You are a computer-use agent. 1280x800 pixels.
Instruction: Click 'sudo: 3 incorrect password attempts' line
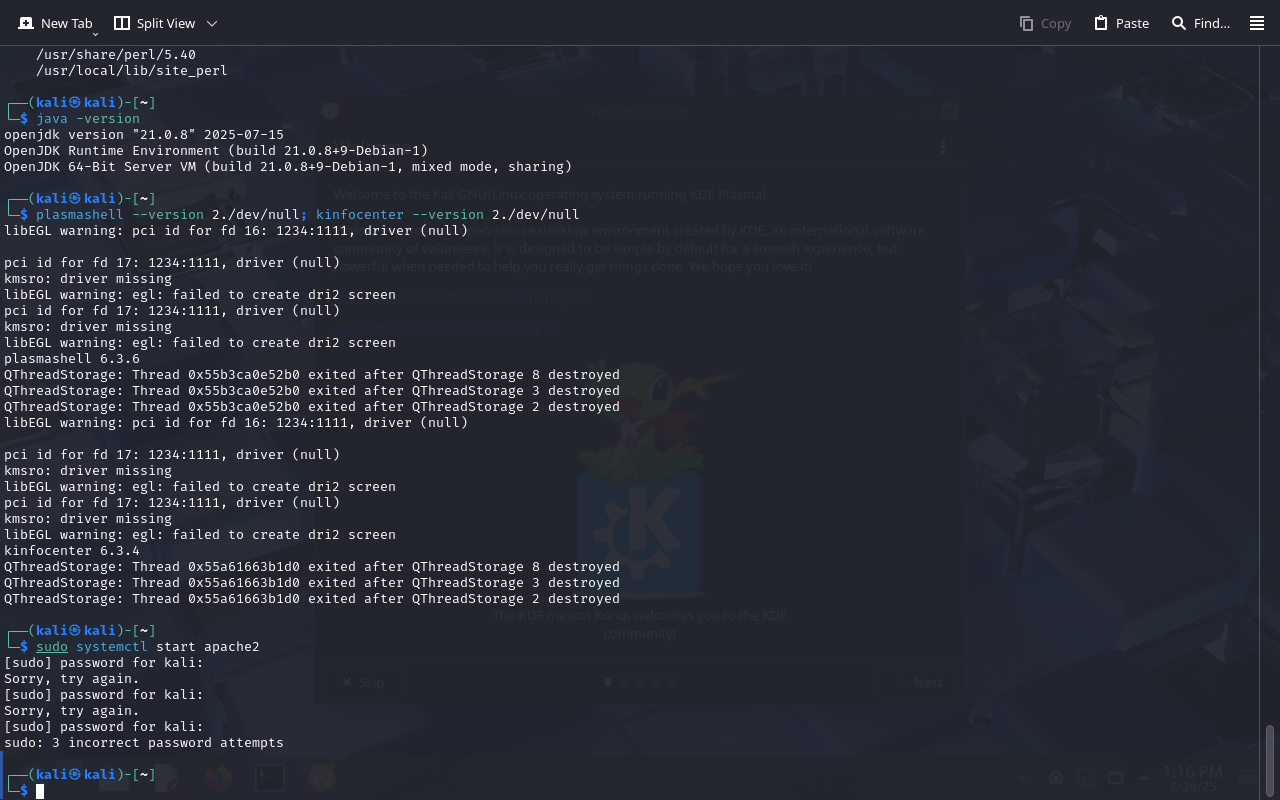pyautogui.click(x=144, y=743)
